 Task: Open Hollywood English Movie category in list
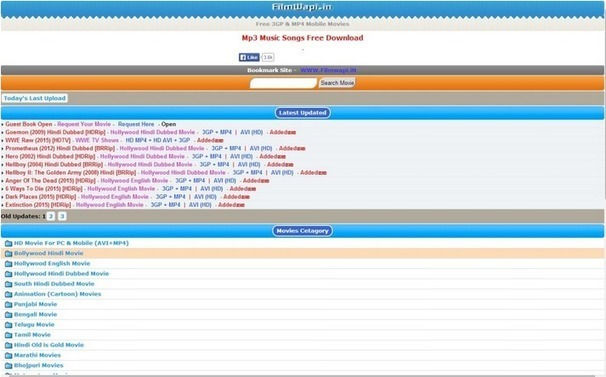tap(52, 264)
